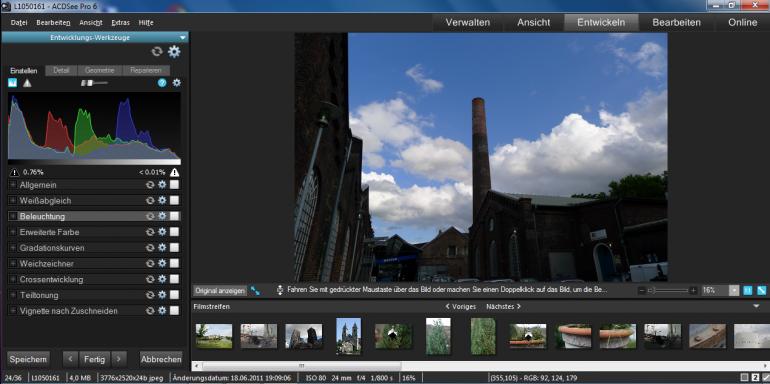This screenshot has width=770, height=384.
Task: Click exposure warning triangle beside histogram icon
Action: click(x=27, y=83)
